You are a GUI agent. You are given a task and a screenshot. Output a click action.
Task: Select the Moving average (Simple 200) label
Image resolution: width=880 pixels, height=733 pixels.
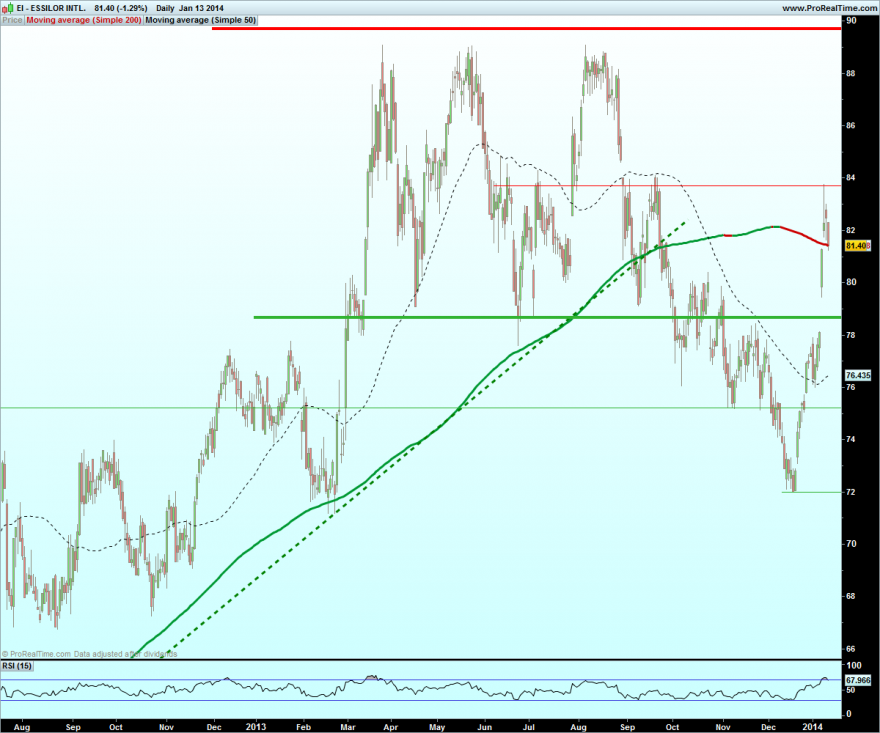pyautogui.click(x=84, y=20)
